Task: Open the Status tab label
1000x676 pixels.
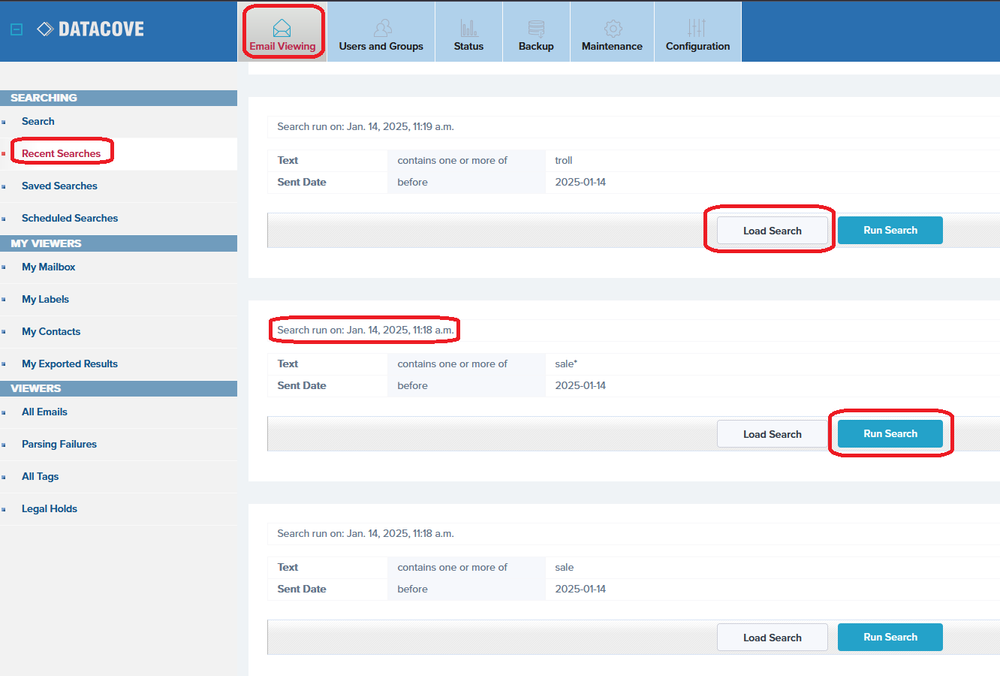Action: coord(469,47)
